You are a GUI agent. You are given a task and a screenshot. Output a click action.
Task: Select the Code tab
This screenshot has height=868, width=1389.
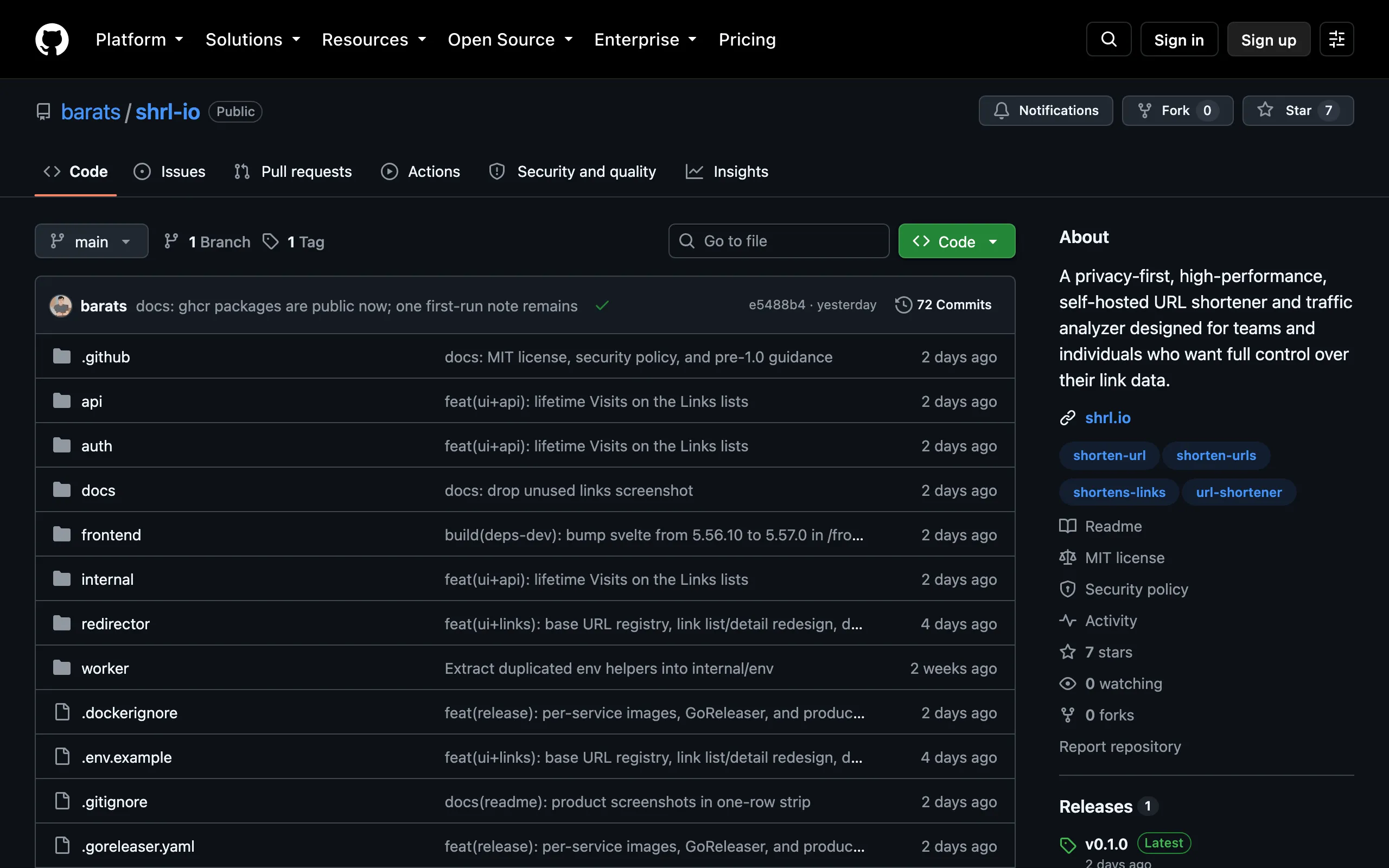point(76,171)
